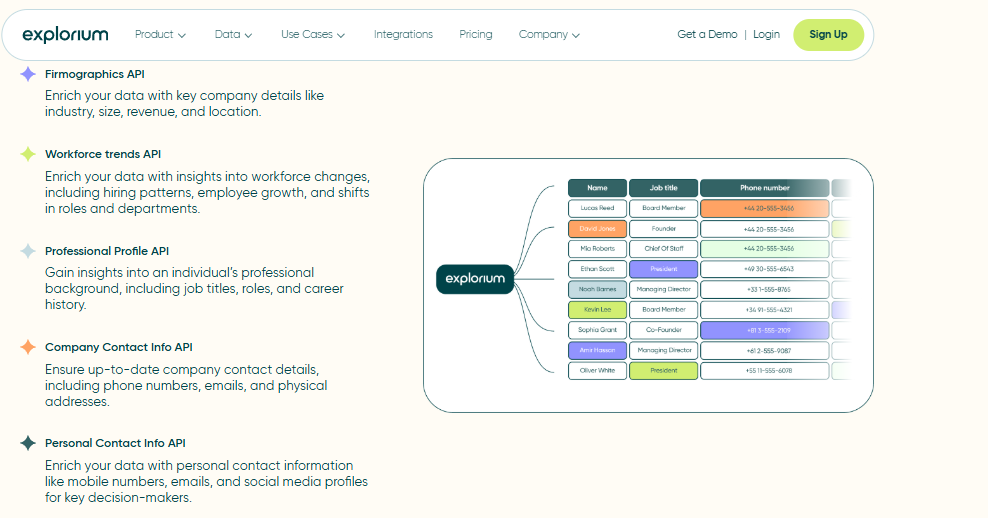Go to the Integrations page
This screenshot has height=518, width=988.
tap(403, 35)
